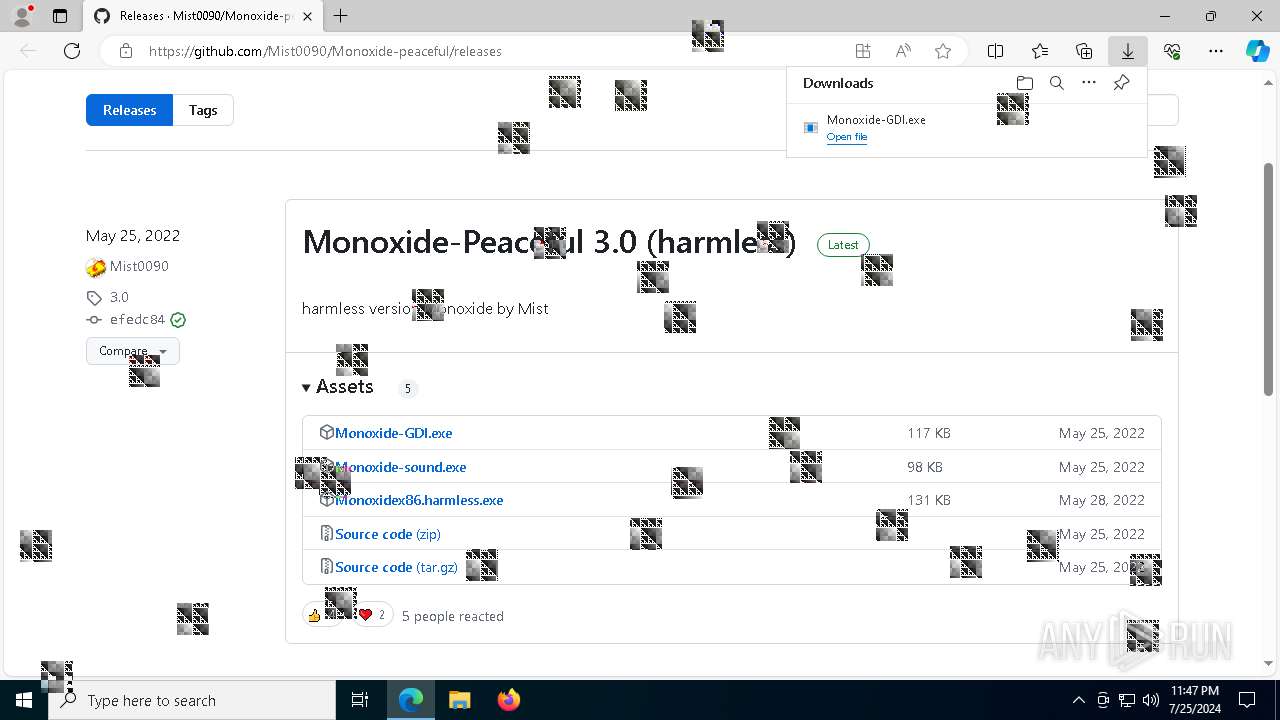Open commit efedc84
1280x720 pixels.
click(x=137, y=320)
